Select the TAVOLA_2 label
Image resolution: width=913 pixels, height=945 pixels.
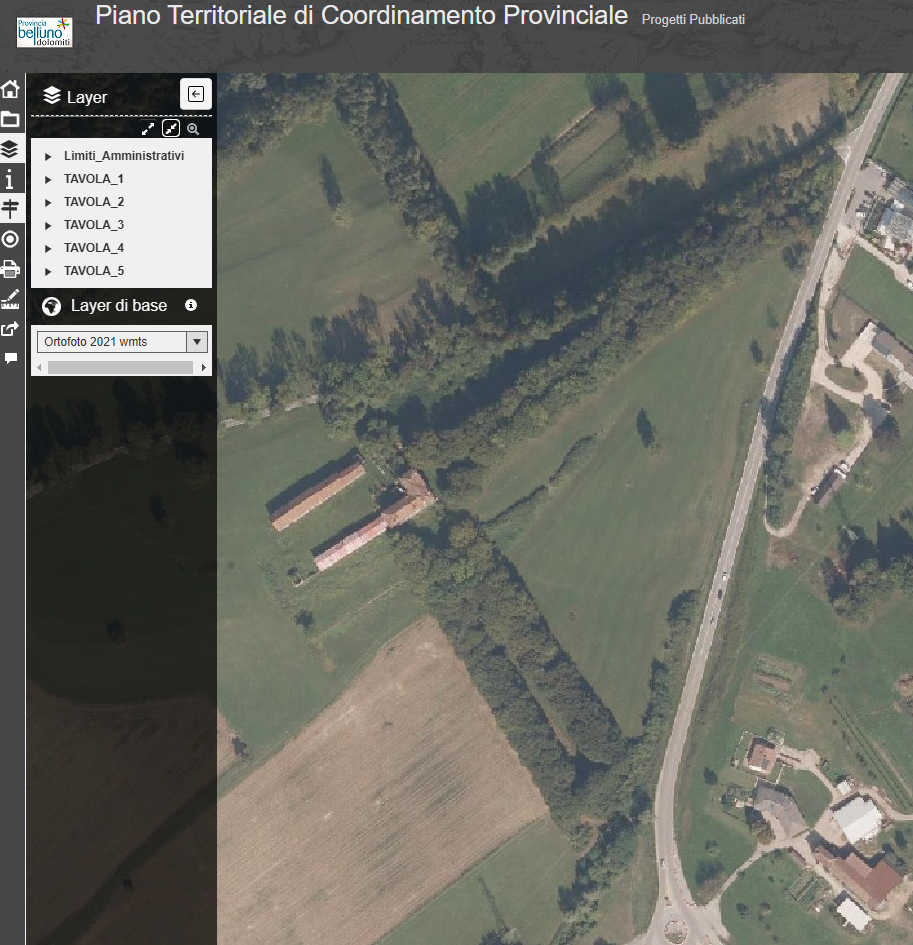(94, 201)
